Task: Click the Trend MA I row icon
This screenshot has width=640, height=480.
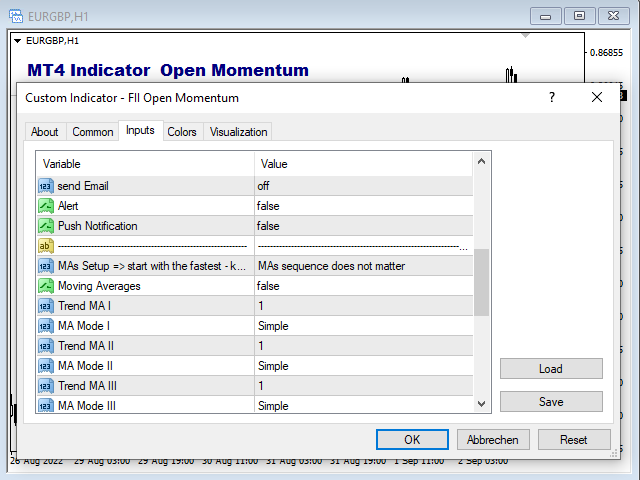Action: [x=46, y=306]
